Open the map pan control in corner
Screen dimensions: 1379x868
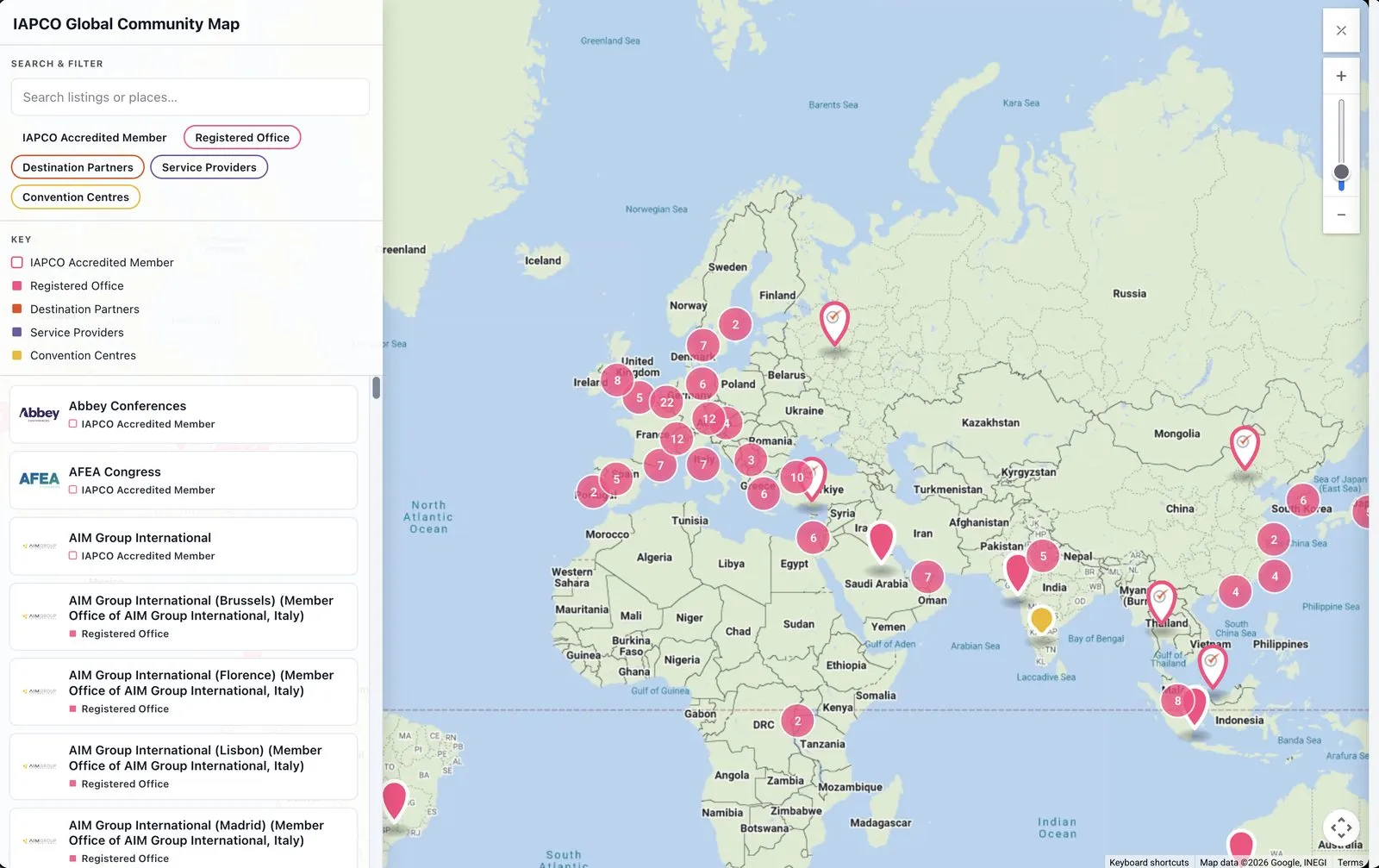coord(1341,828)
